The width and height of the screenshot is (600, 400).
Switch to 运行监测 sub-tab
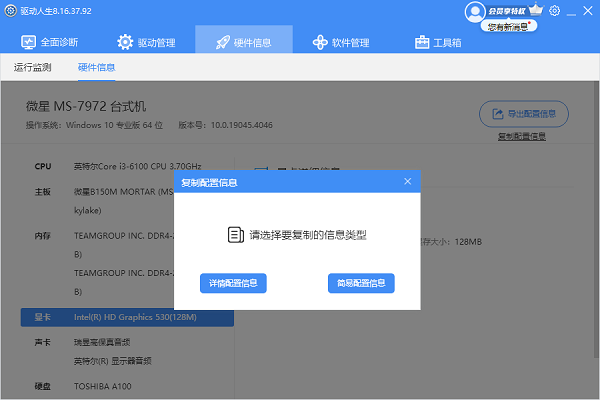32,68
